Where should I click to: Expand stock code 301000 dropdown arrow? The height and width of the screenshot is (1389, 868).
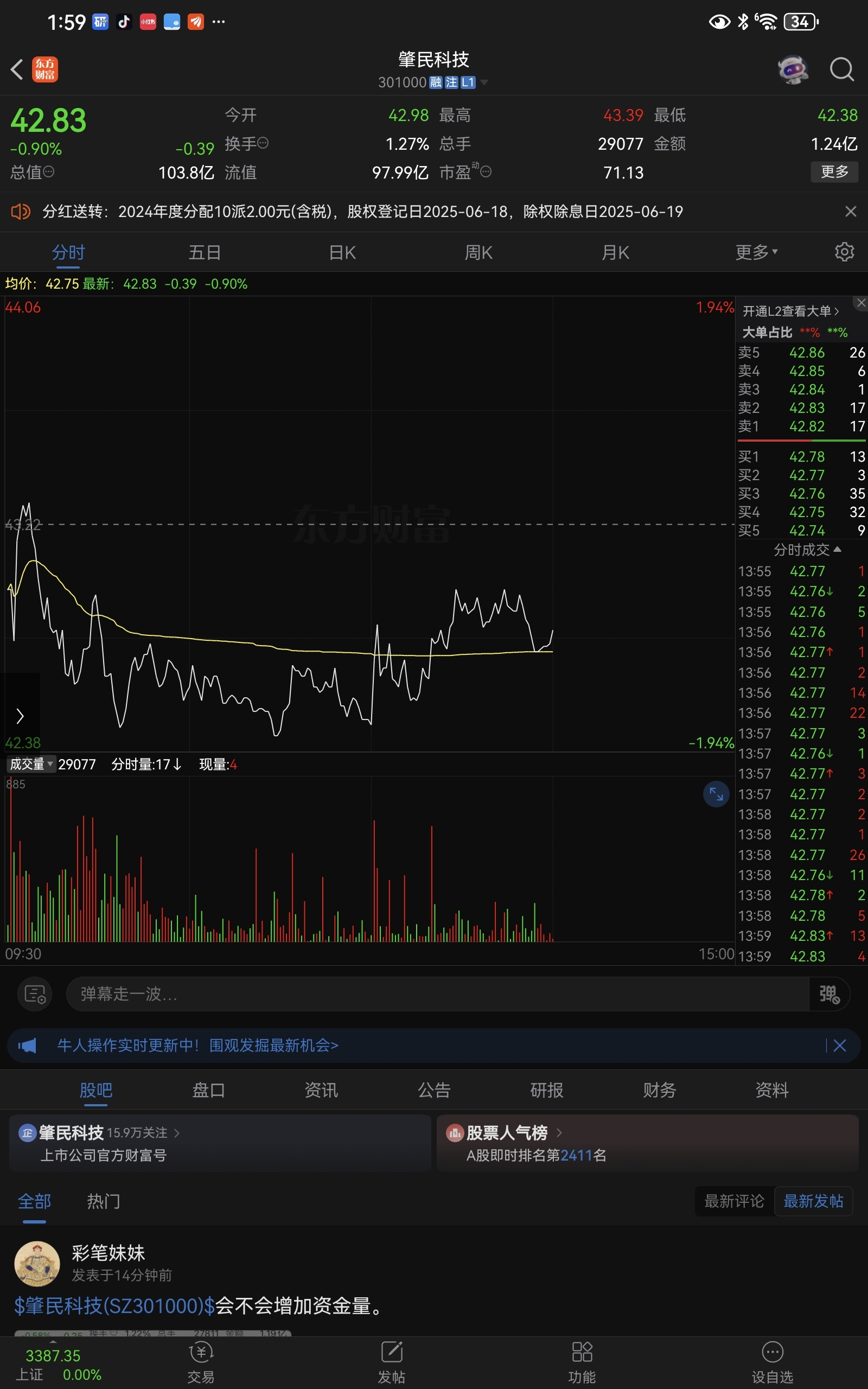point(484,82)
